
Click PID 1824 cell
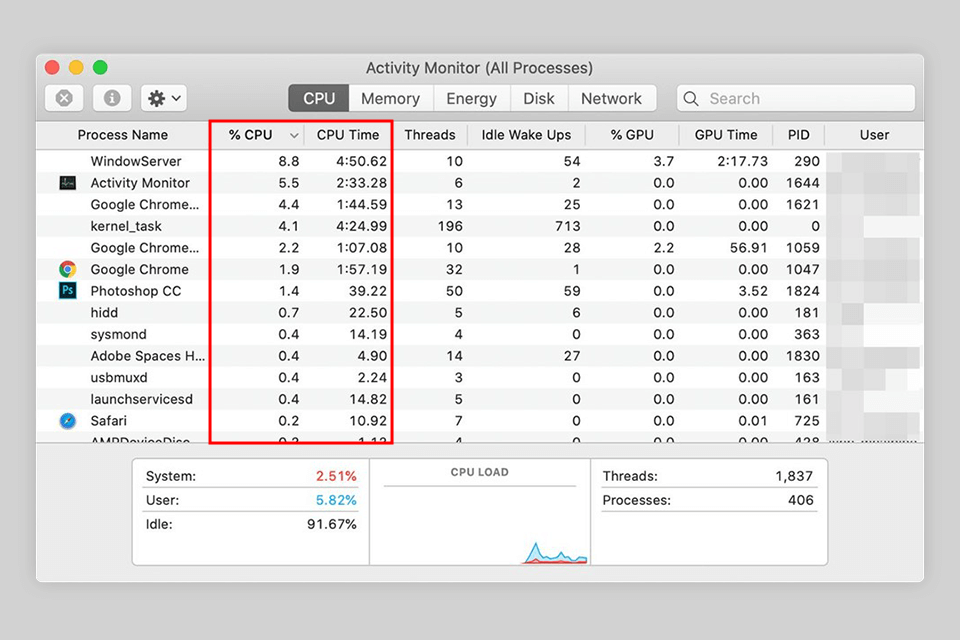pos(803,291)
